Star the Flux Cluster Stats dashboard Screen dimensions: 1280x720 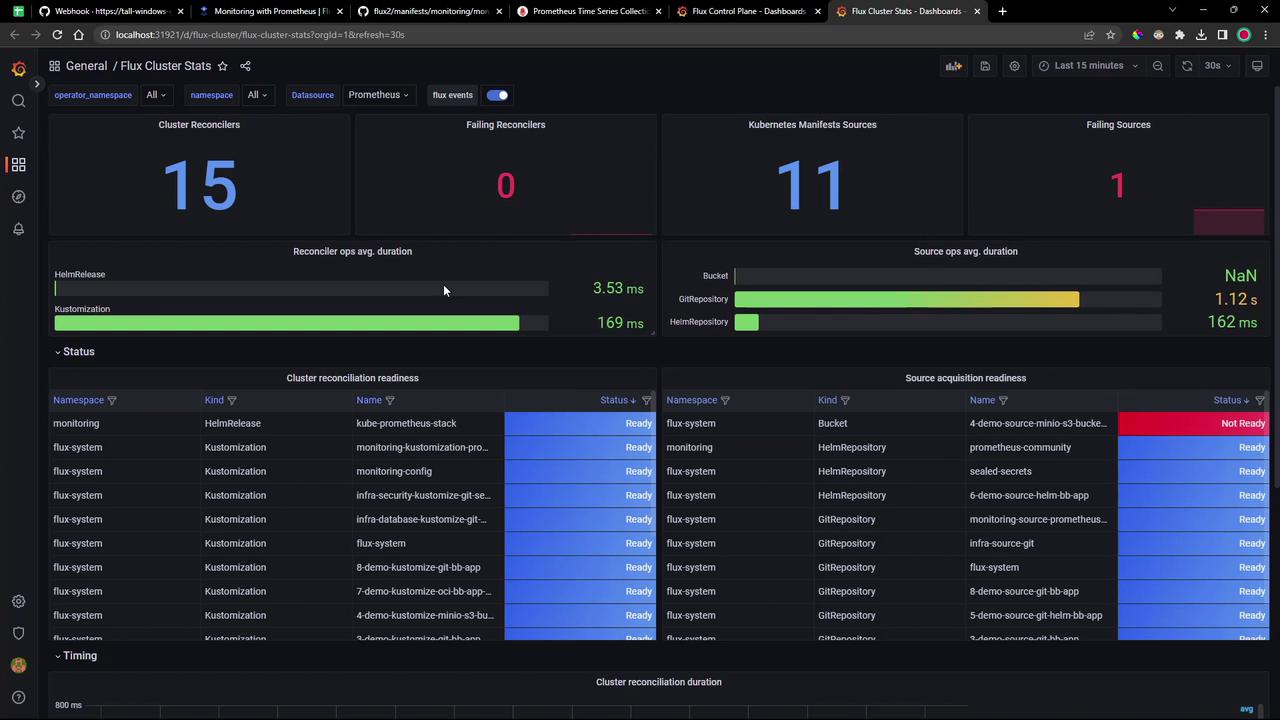[223, 66]
